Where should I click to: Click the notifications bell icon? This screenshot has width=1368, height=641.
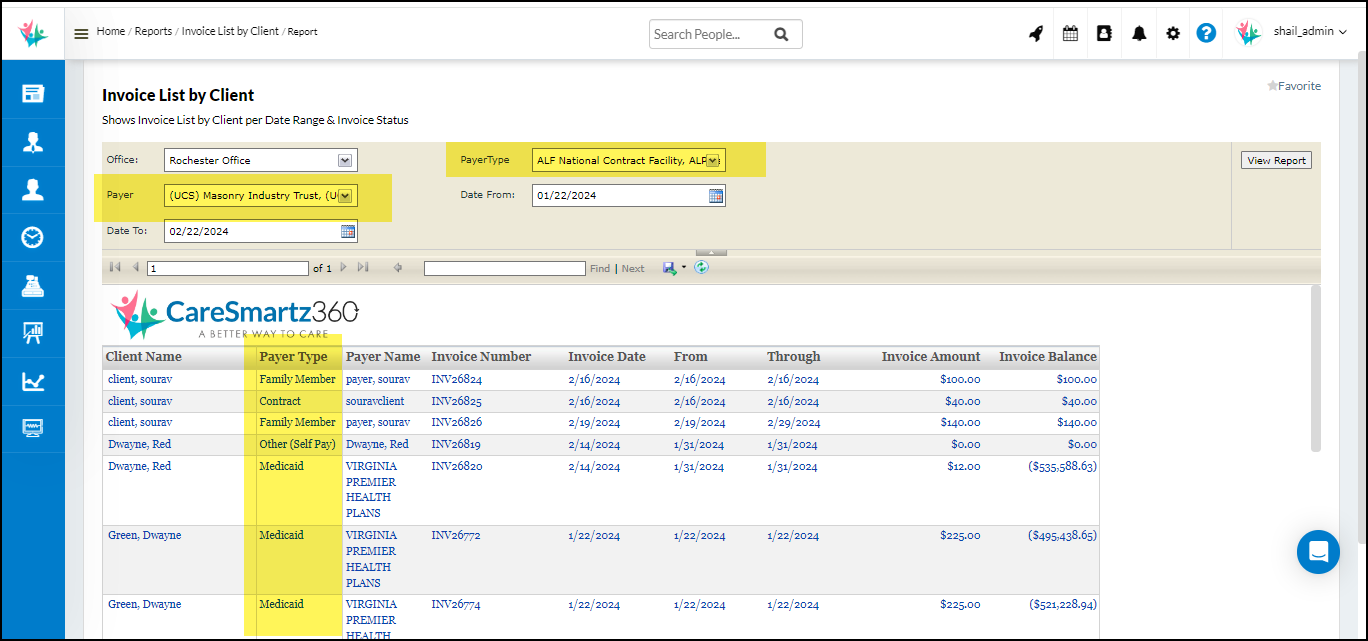click(x=1139, y=33)
